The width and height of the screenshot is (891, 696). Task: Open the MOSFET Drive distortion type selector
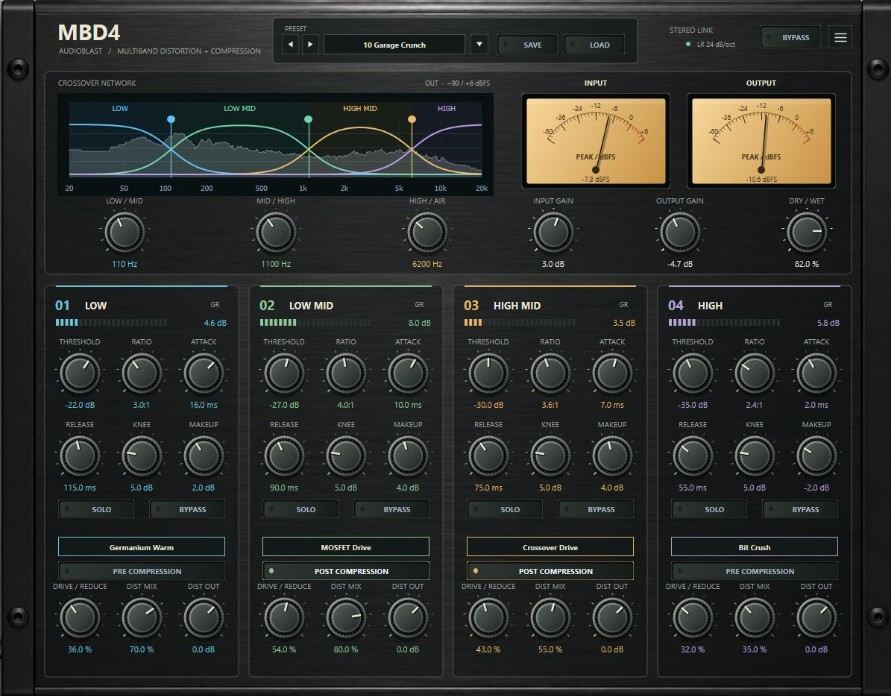(345, 547)
